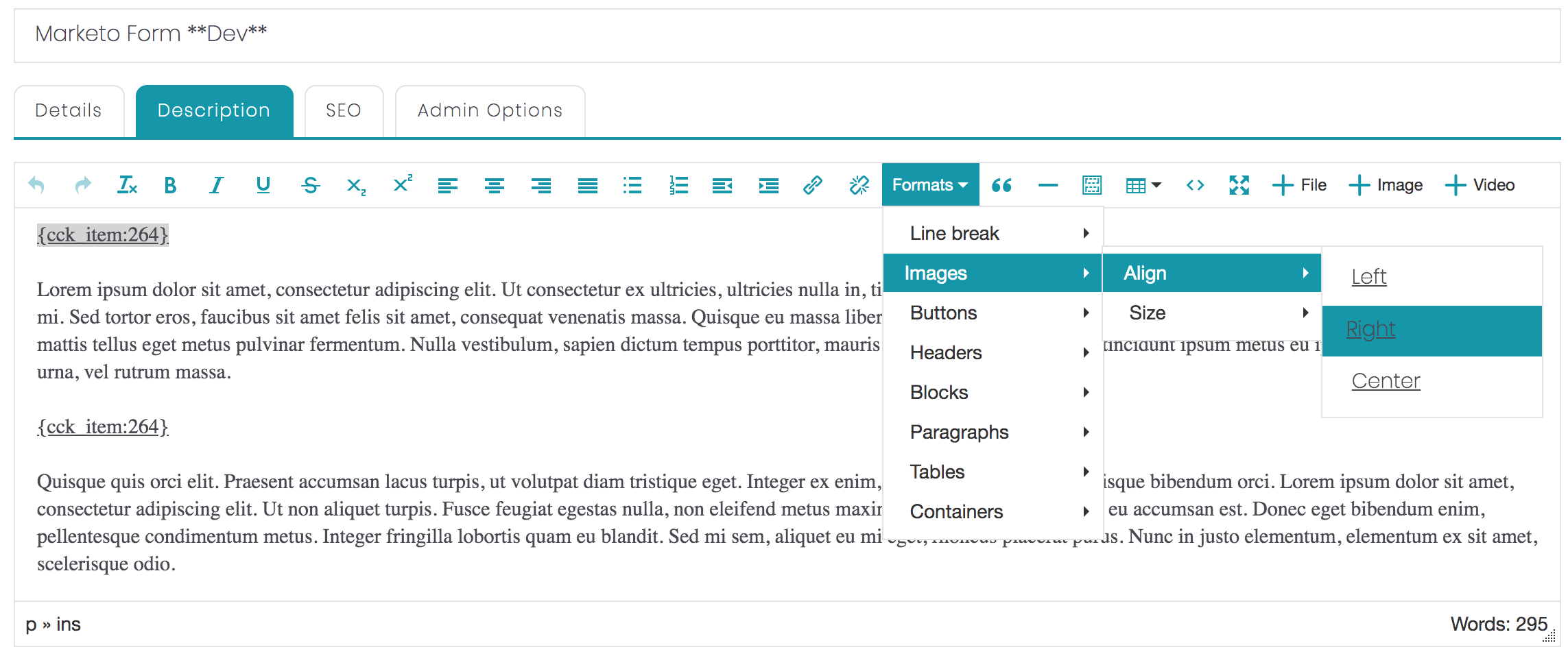Open the Formats dropdown
Image resolution: width=1568 pixels, height=654 pixels.
click(929, 185)
